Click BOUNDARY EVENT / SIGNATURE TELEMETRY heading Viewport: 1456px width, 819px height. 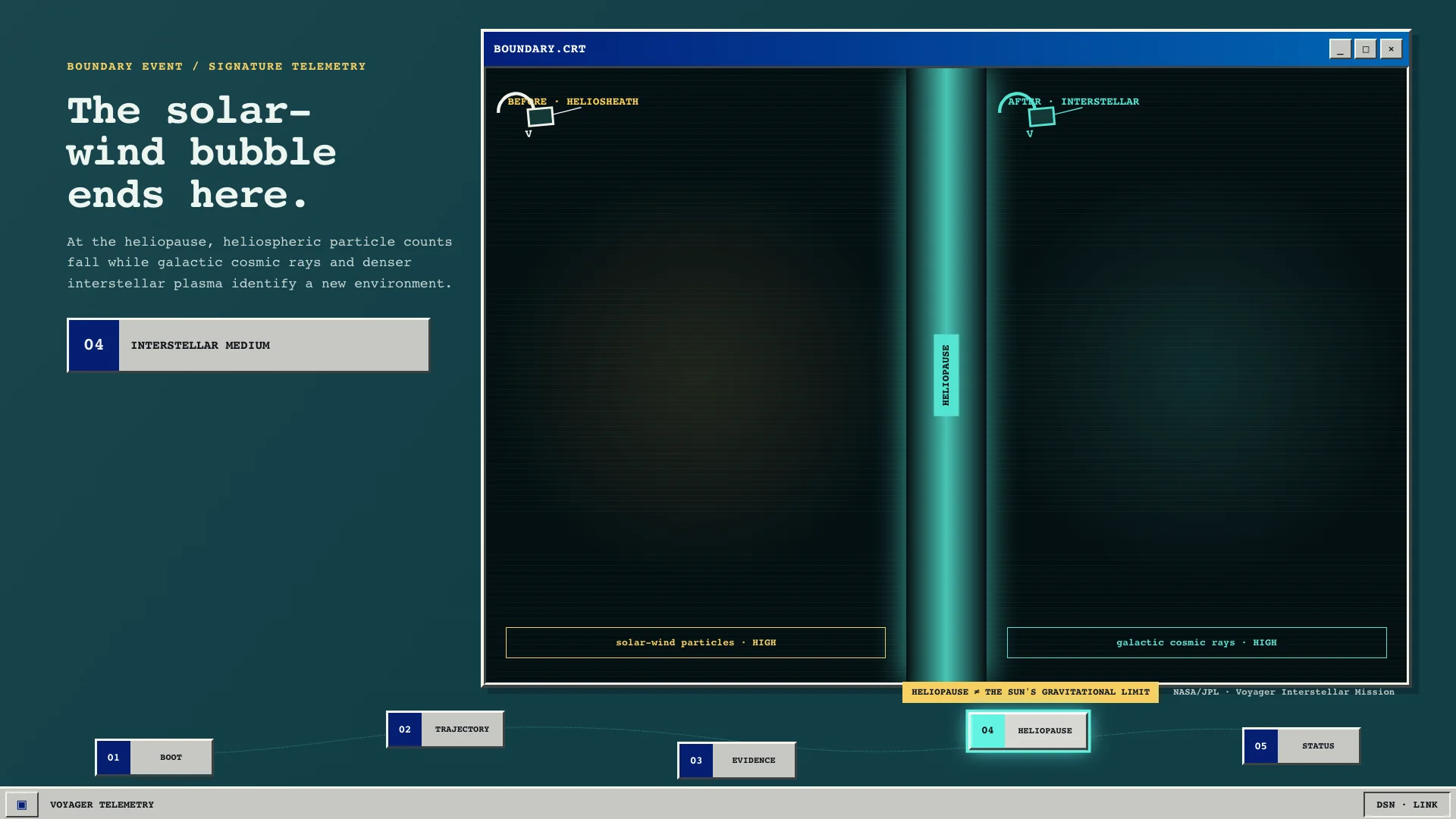(216, 67)
